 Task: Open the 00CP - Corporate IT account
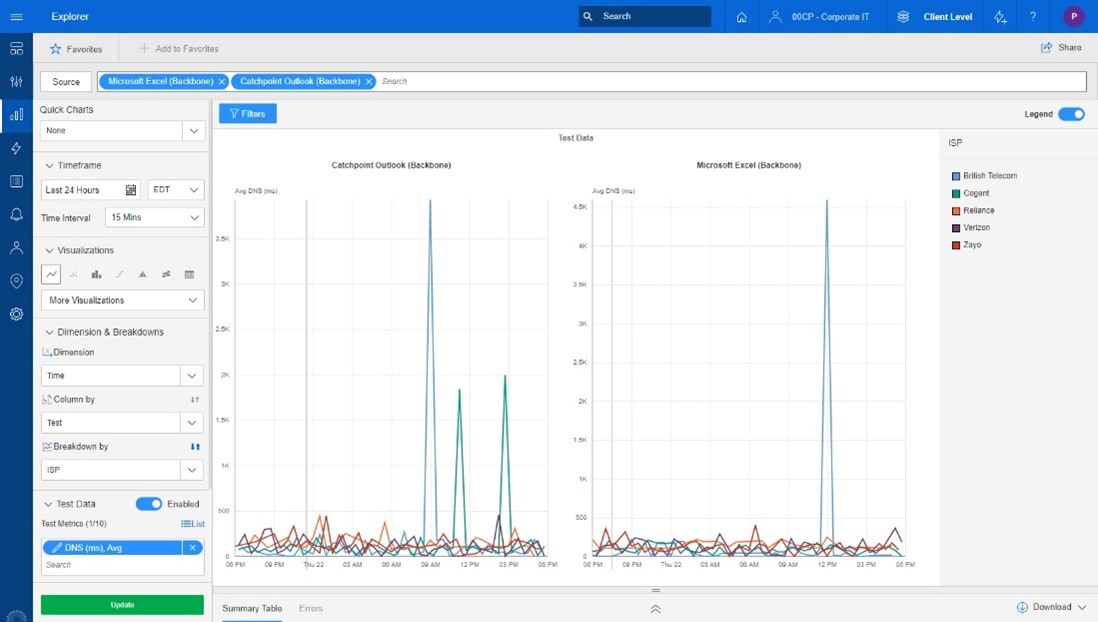coord(819,17)
